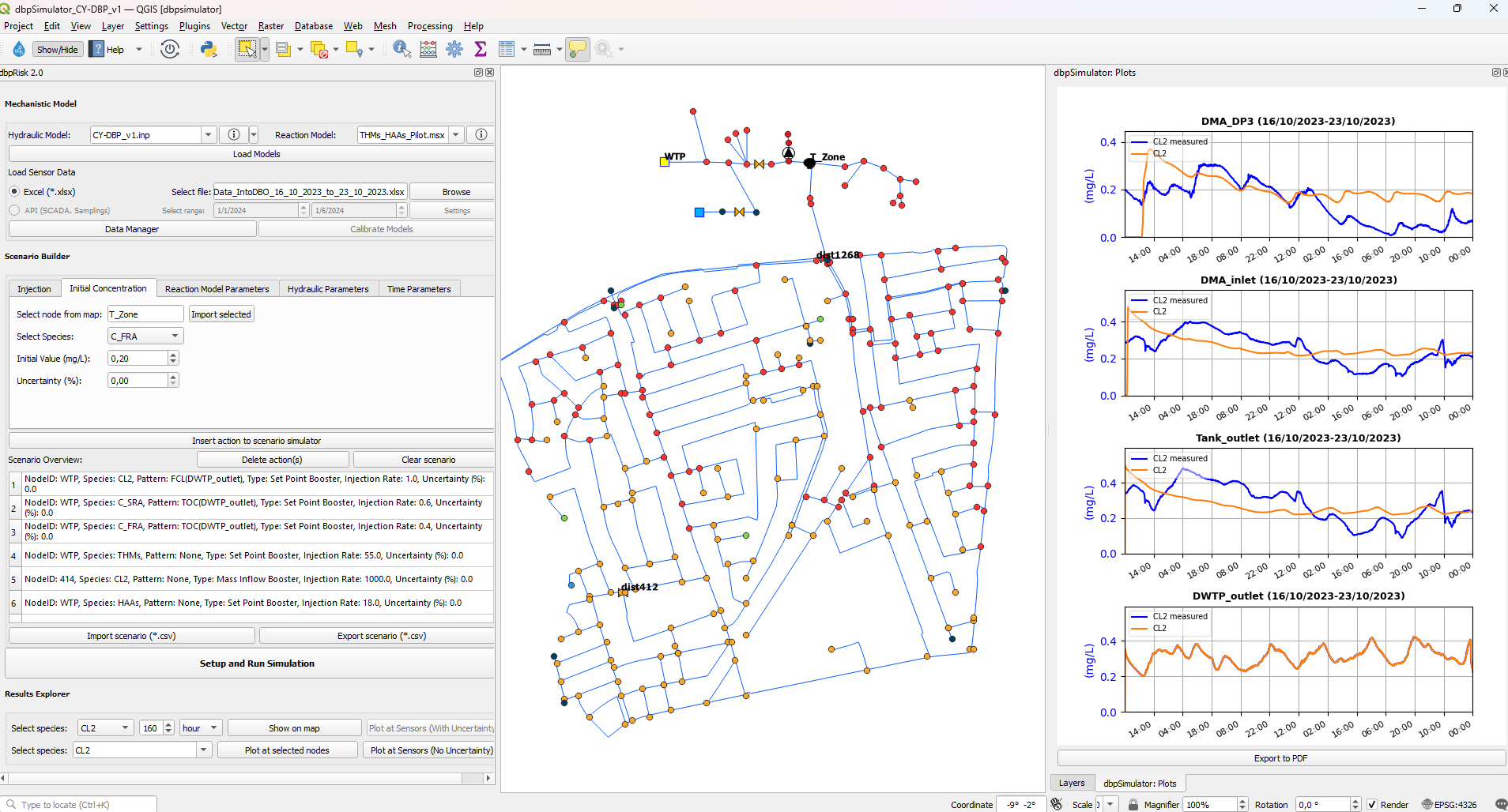Toggle the Show Map Tips tool
Screen dimensions: 1508x812
(x=578, y=49)
